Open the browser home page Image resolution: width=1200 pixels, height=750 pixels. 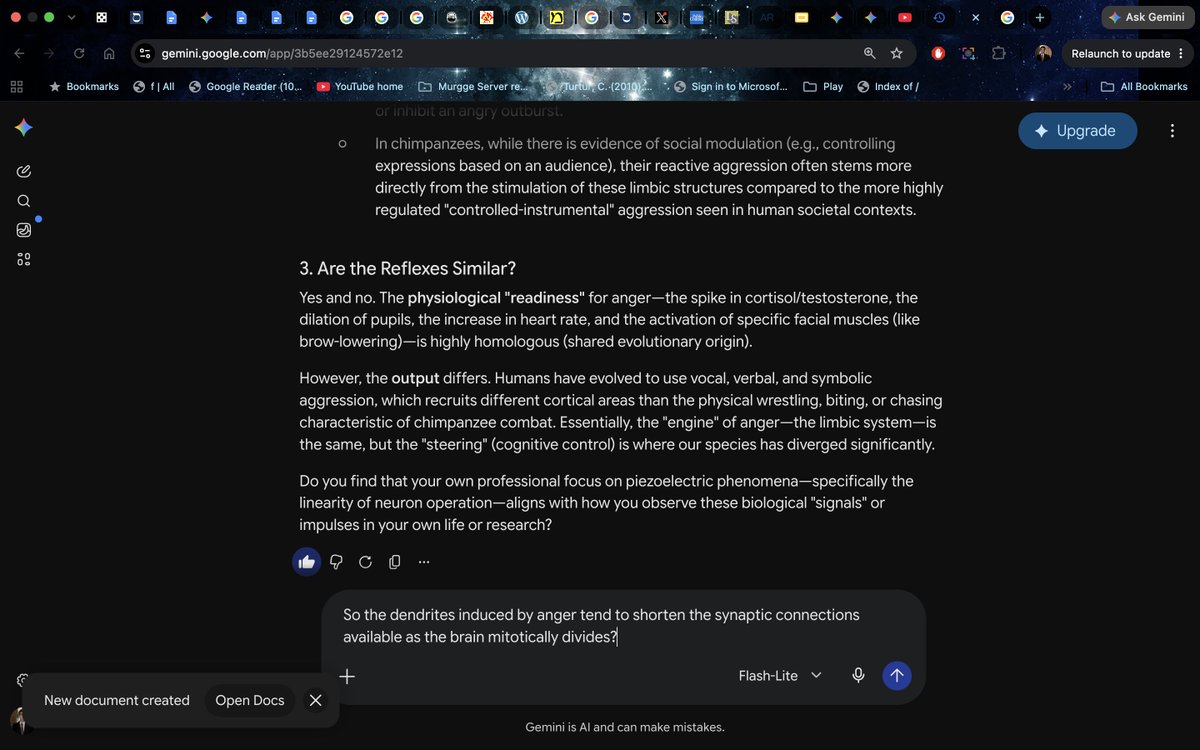(109, 54)
